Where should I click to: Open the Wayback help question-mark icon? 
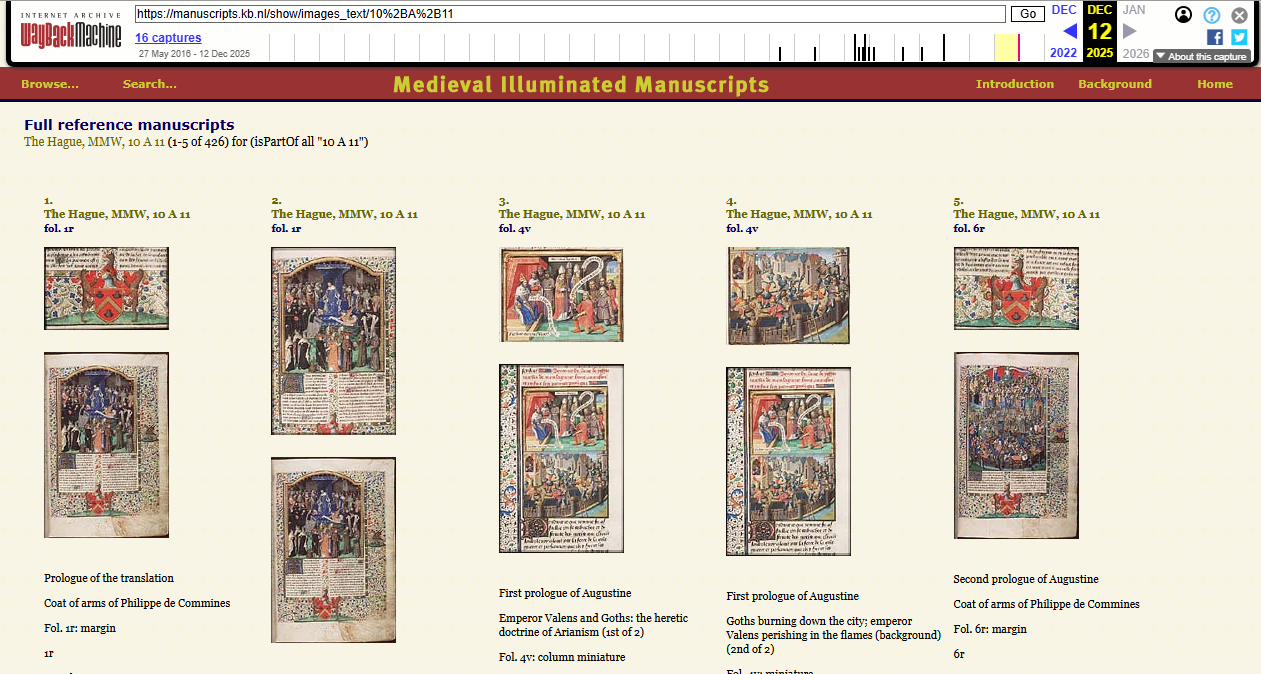pos(1212,15)
